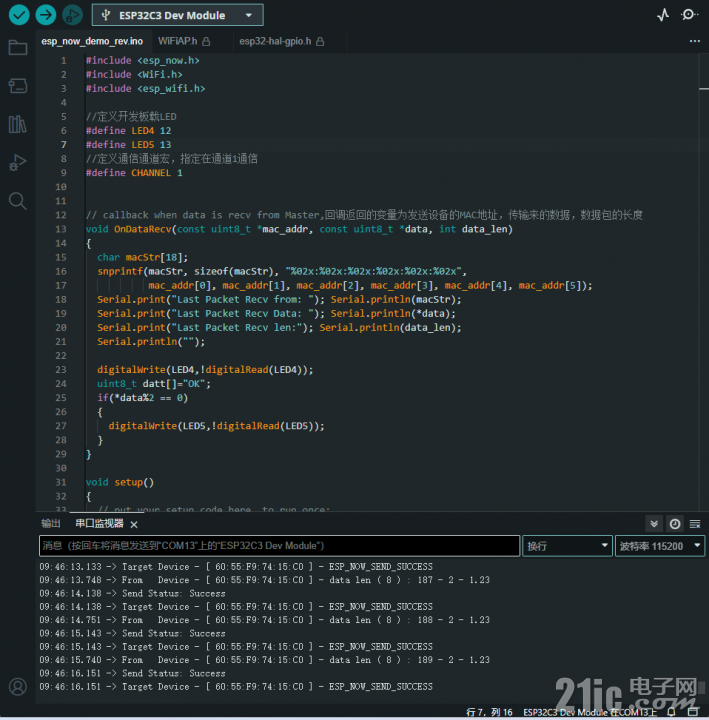Click the '#define LED4 12' code line
This screenshot has width=709, height=720.
[129, 131]
